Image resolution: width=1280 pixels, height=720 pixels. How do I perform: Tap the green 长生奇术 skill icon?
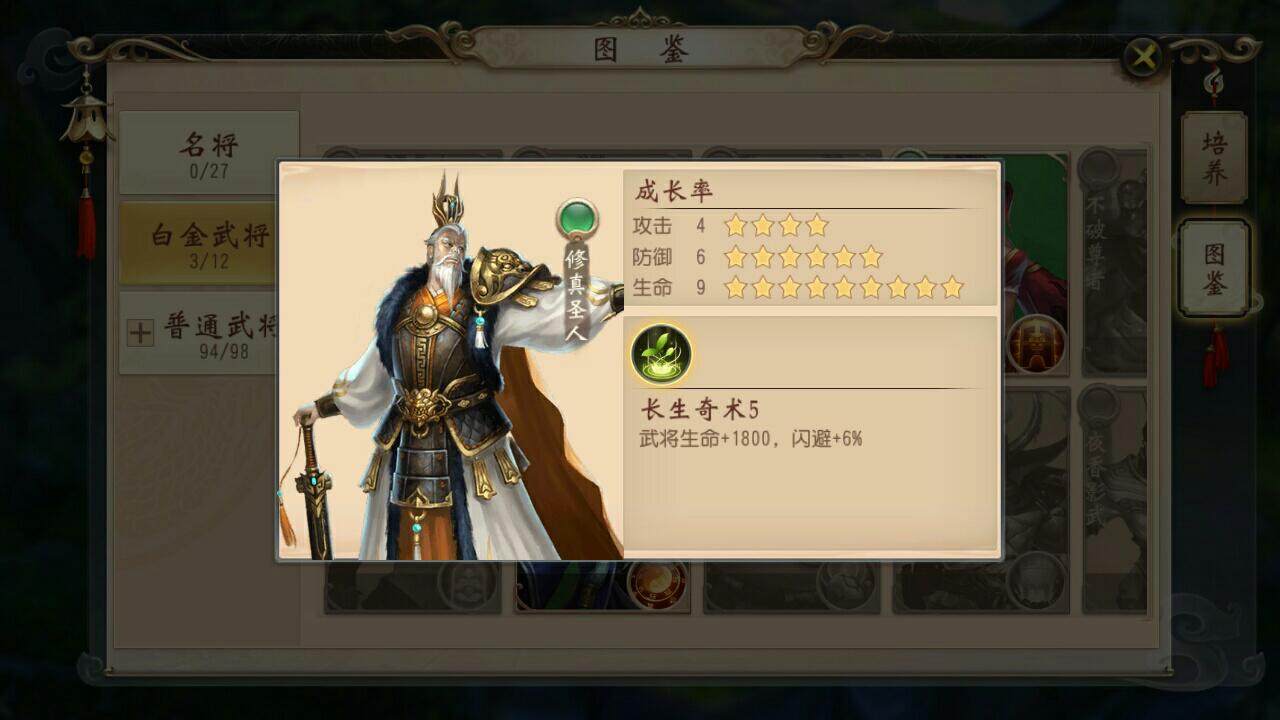click(661, 354)
